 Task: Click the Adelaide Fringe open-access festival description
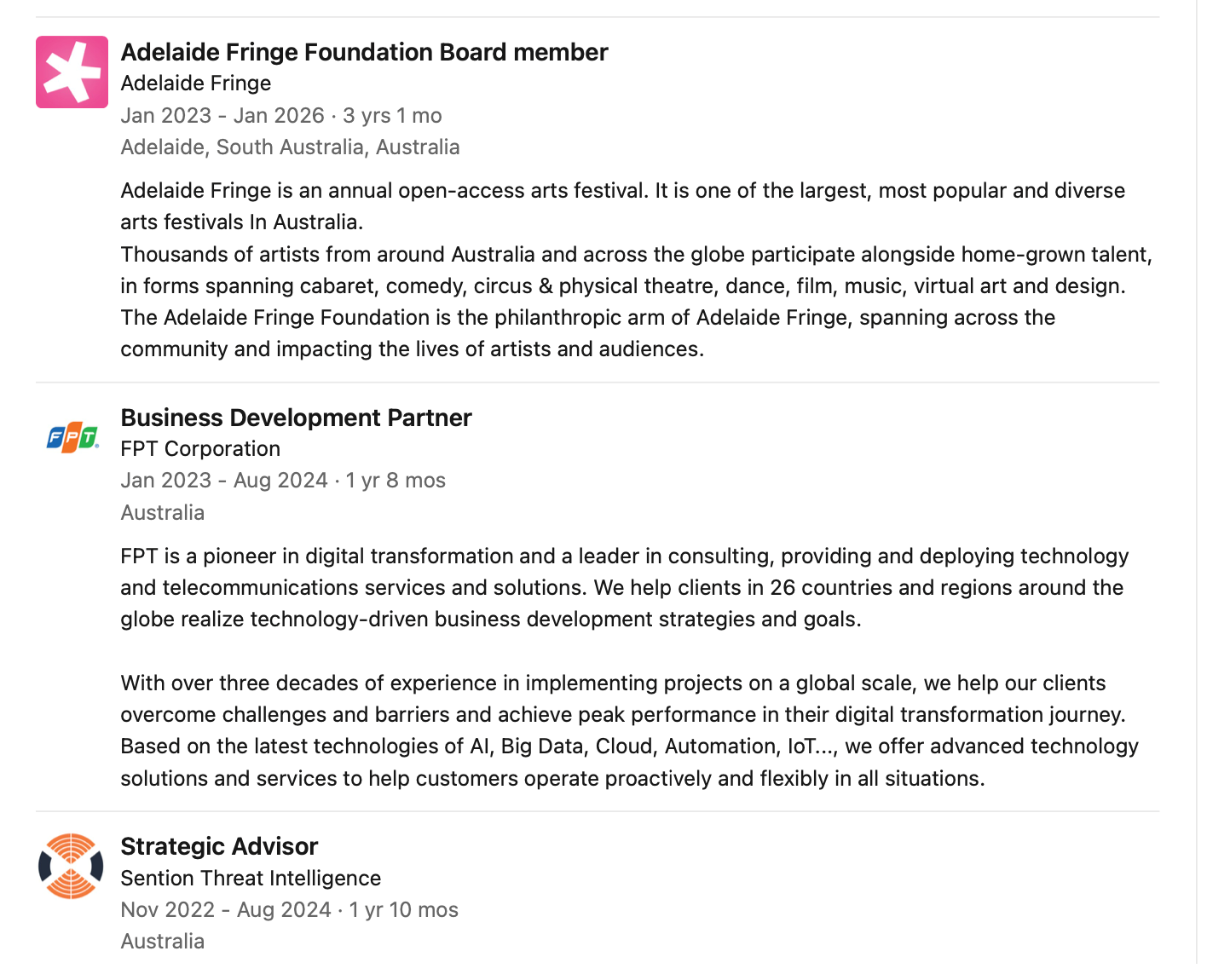622,206
